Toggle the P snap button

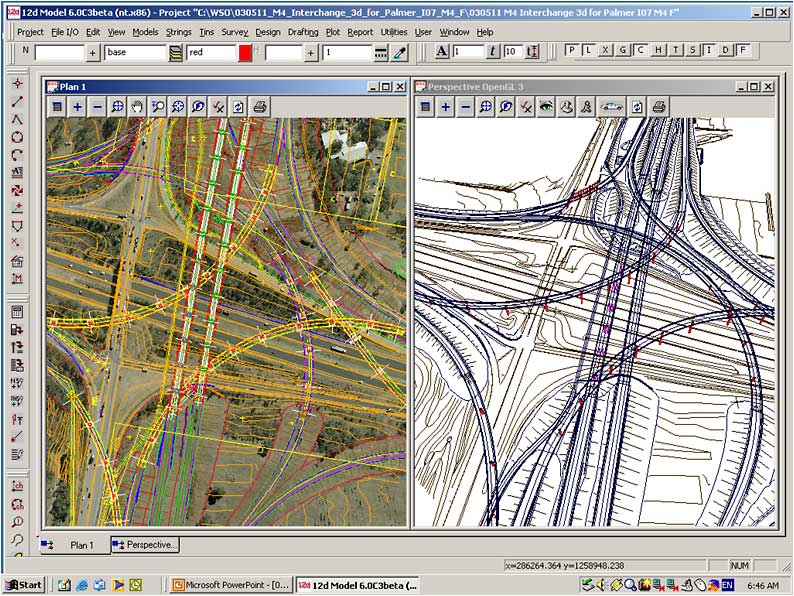[571, 50]
